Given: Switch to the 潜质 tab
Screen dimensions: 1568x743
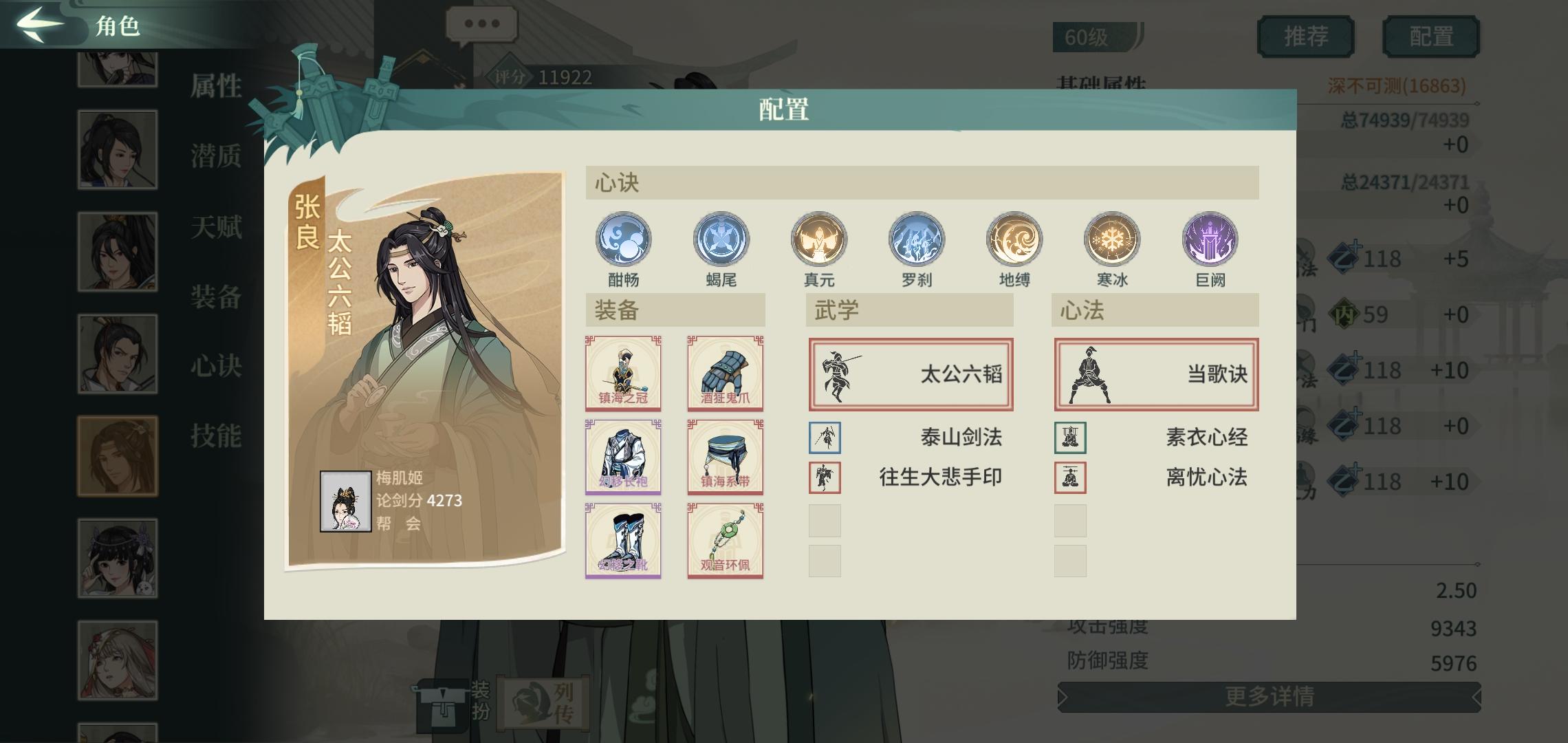Looking at the screenshot, I should point(216,157).
